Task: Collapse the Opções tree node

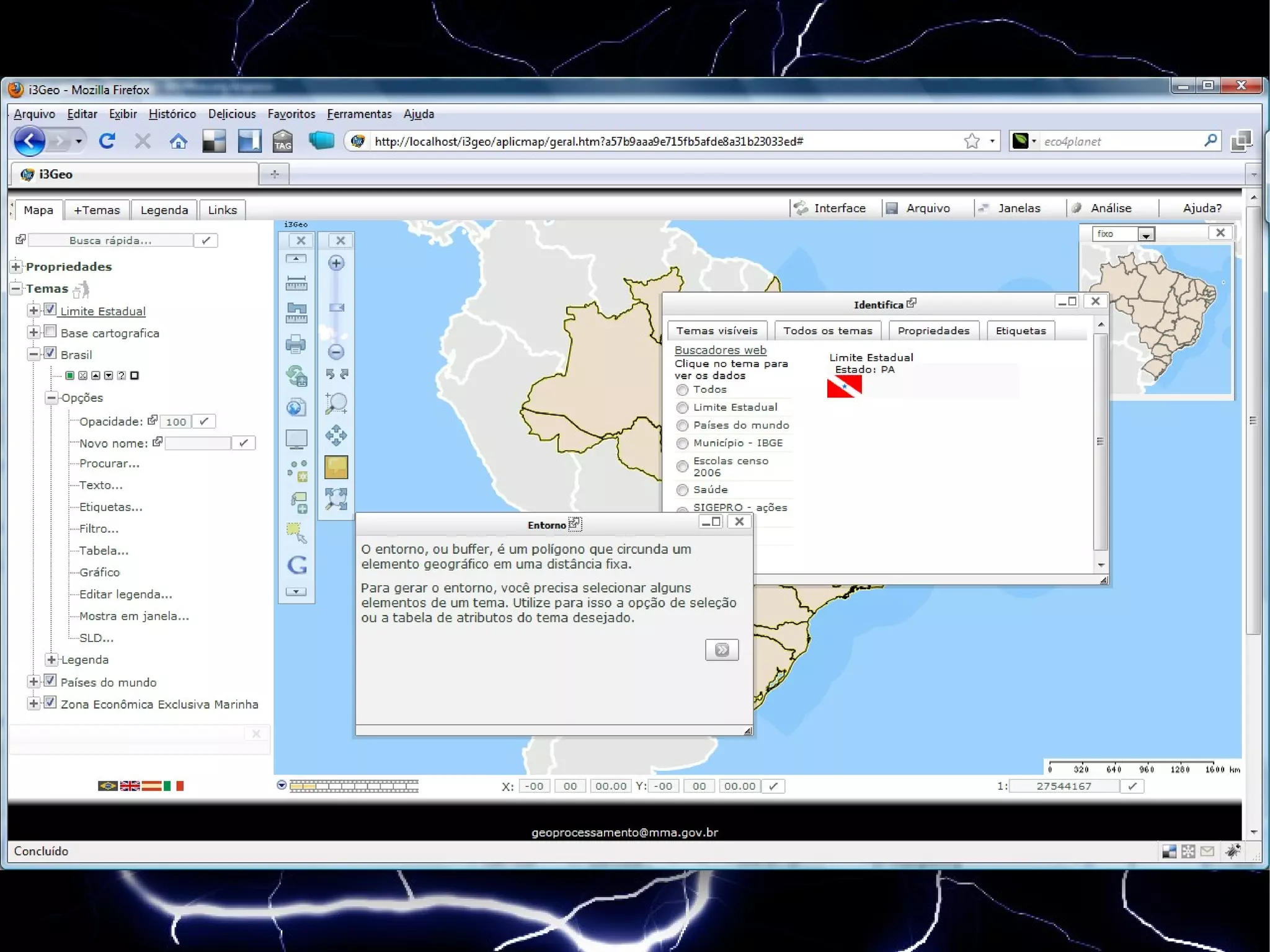Action: coord(51,398)
